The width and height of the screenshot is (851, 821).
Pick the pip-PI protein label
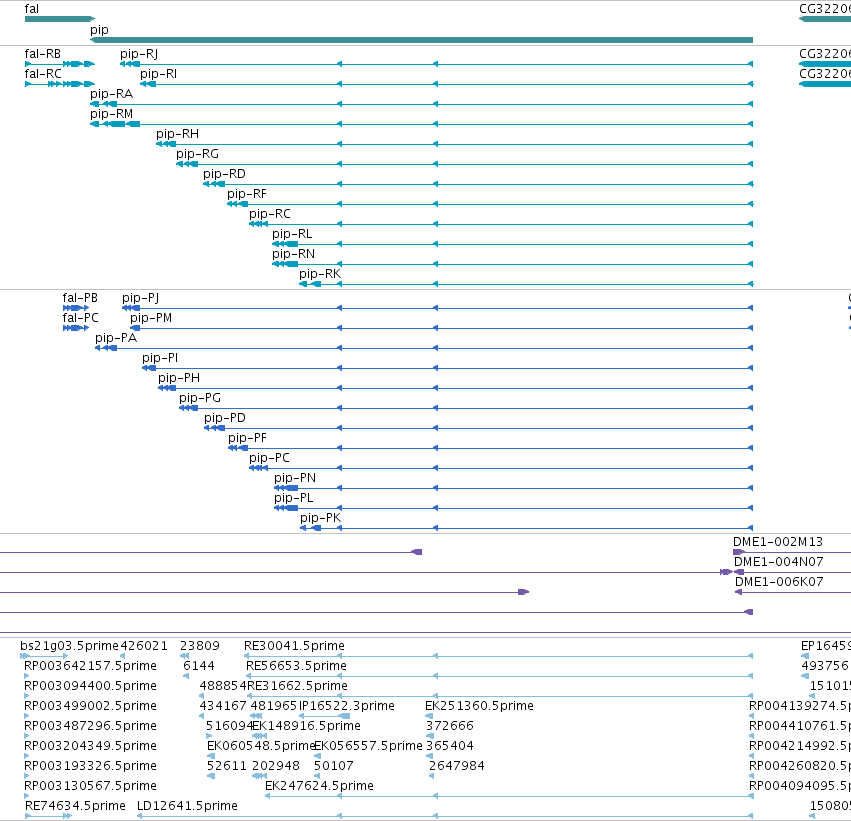[160, 358]
